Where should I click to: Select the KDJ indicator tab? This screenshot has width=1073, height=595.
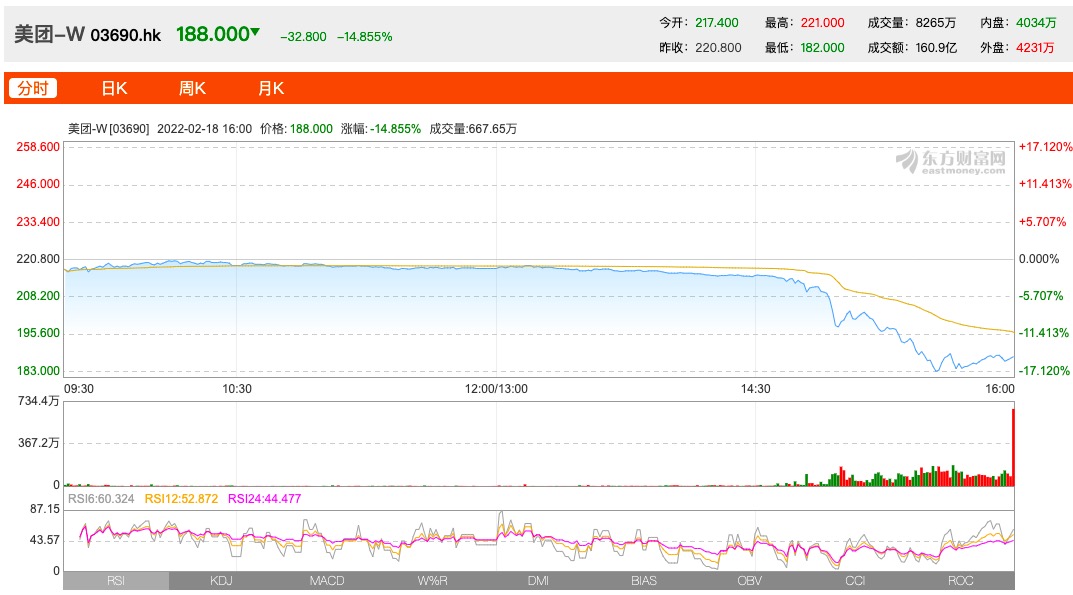click(222, 581)
